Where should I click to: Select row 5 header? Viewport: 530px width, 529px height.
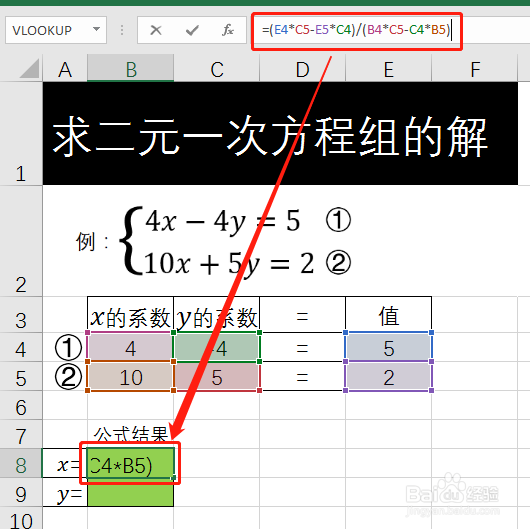(21, 376)
